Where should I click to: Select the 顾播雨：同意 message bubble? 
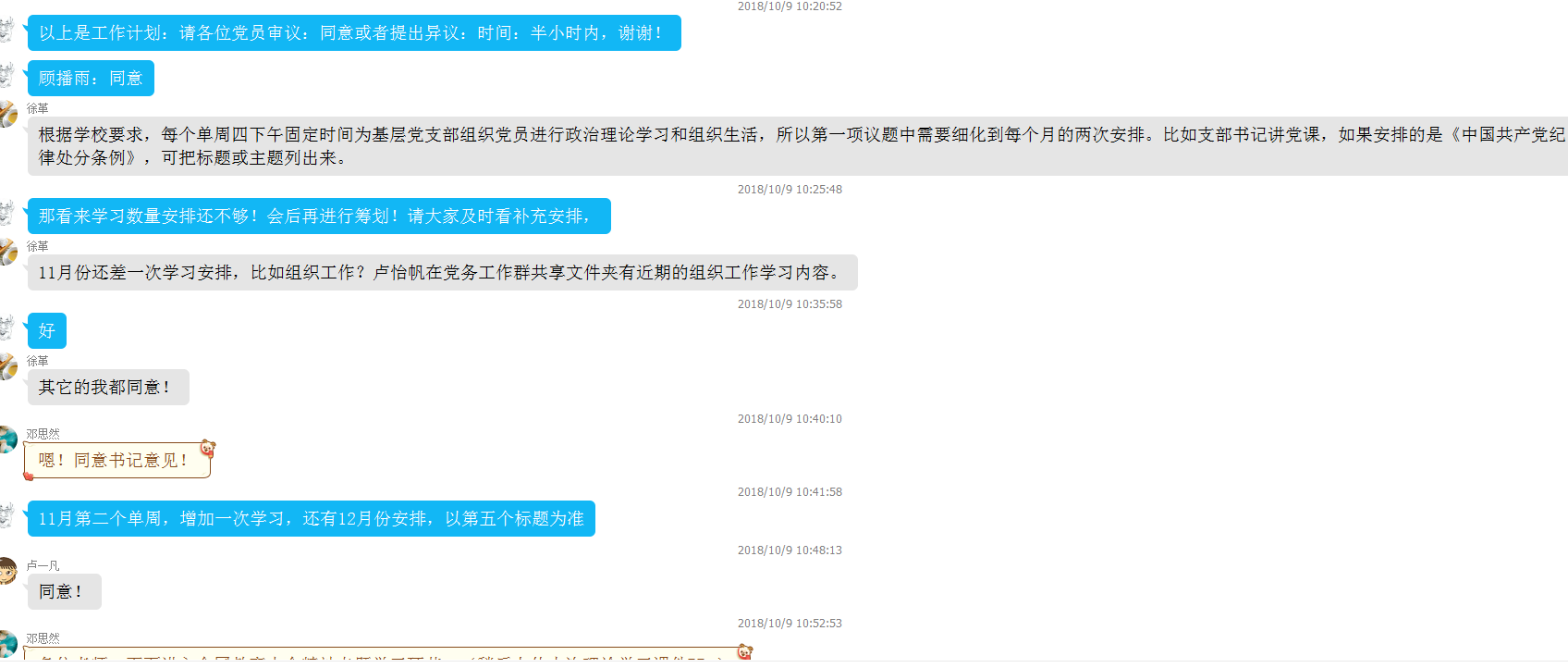pyautogui.click(x=91, y=79)
